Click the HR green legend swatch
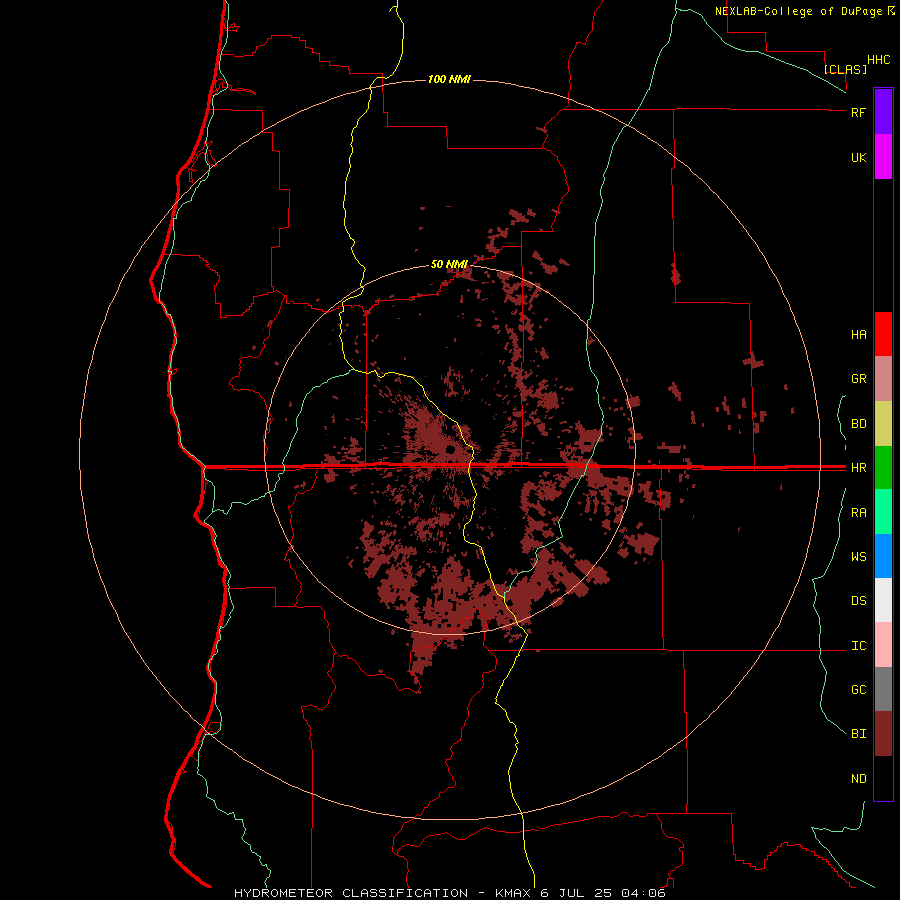Viewport: 900px width, 900px height. [x=883, y=467]
